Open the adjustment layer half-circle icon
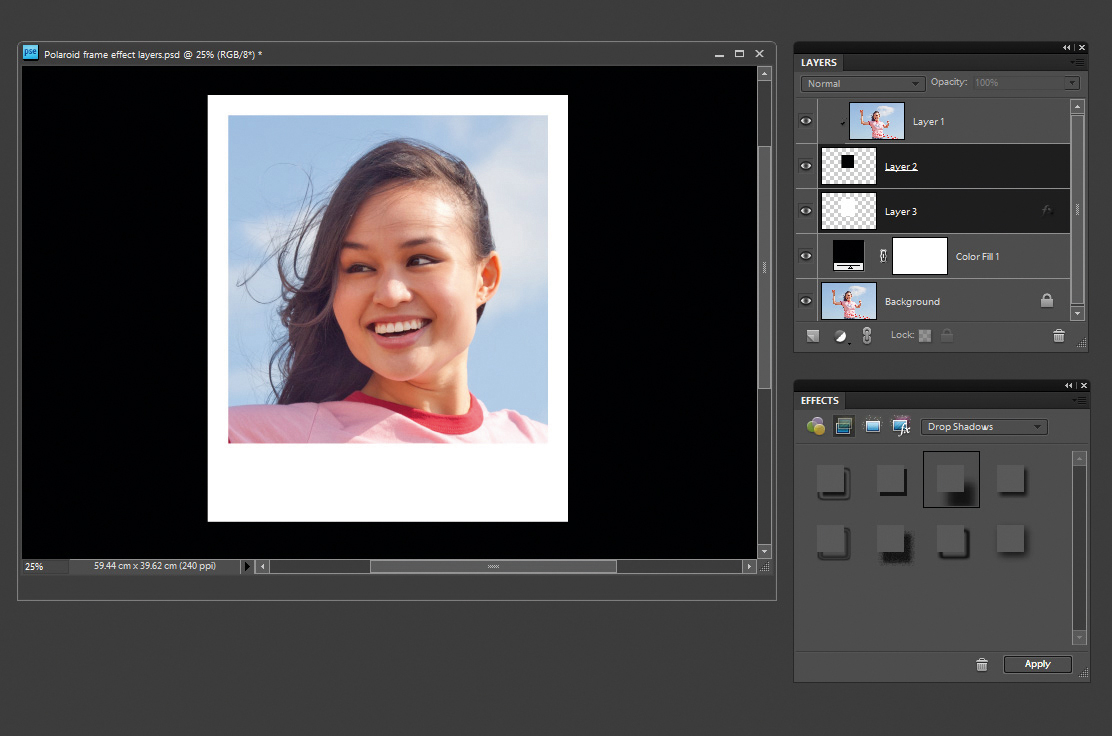Screen dimensions: 1112x736 point(841,336)
